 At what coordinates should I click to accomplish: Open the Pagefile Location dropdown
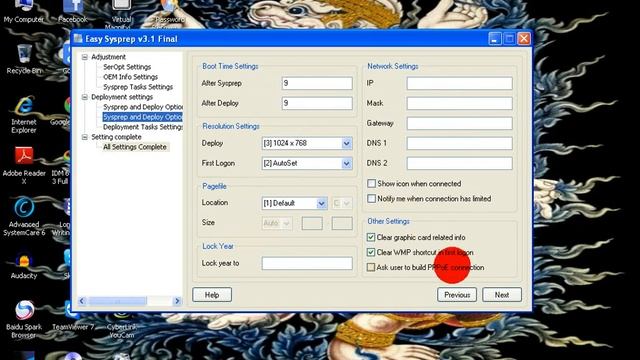click(322, 203)
